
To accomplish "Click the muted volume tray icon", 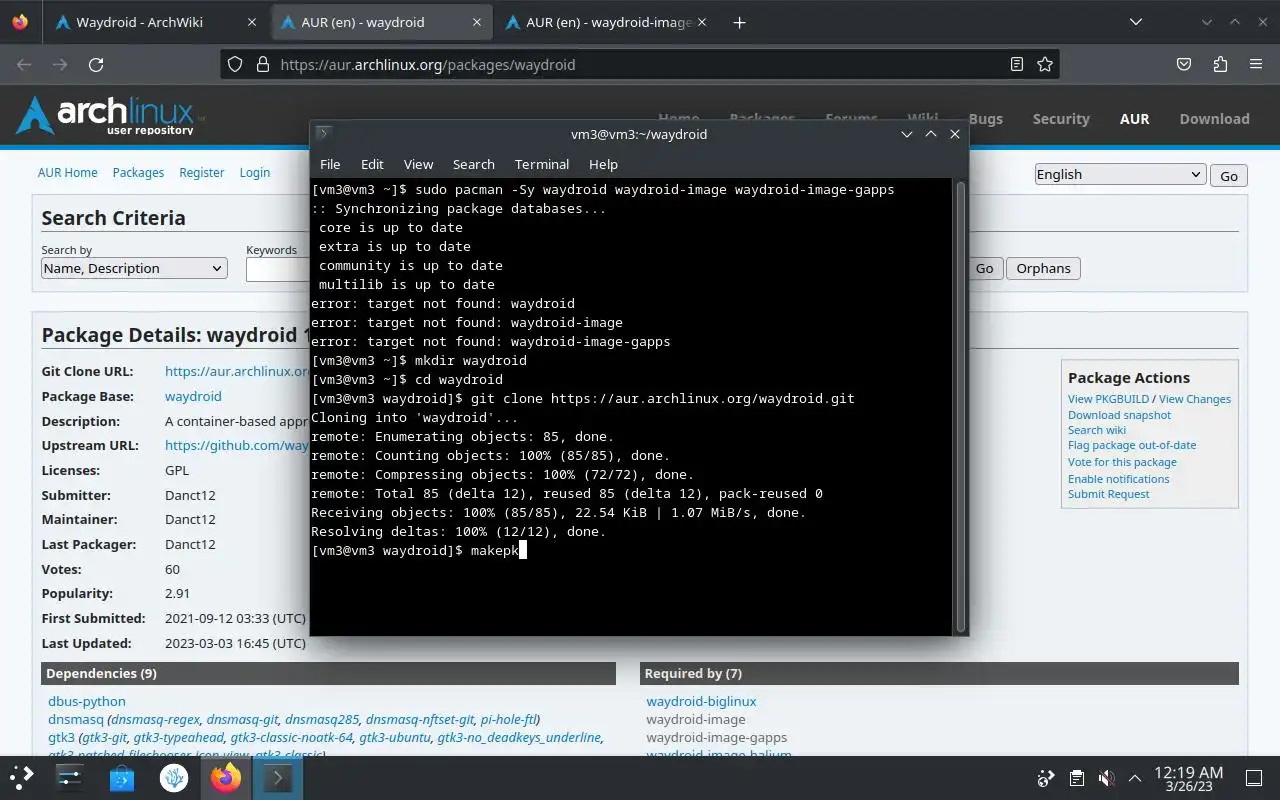I will [1106, 778].
